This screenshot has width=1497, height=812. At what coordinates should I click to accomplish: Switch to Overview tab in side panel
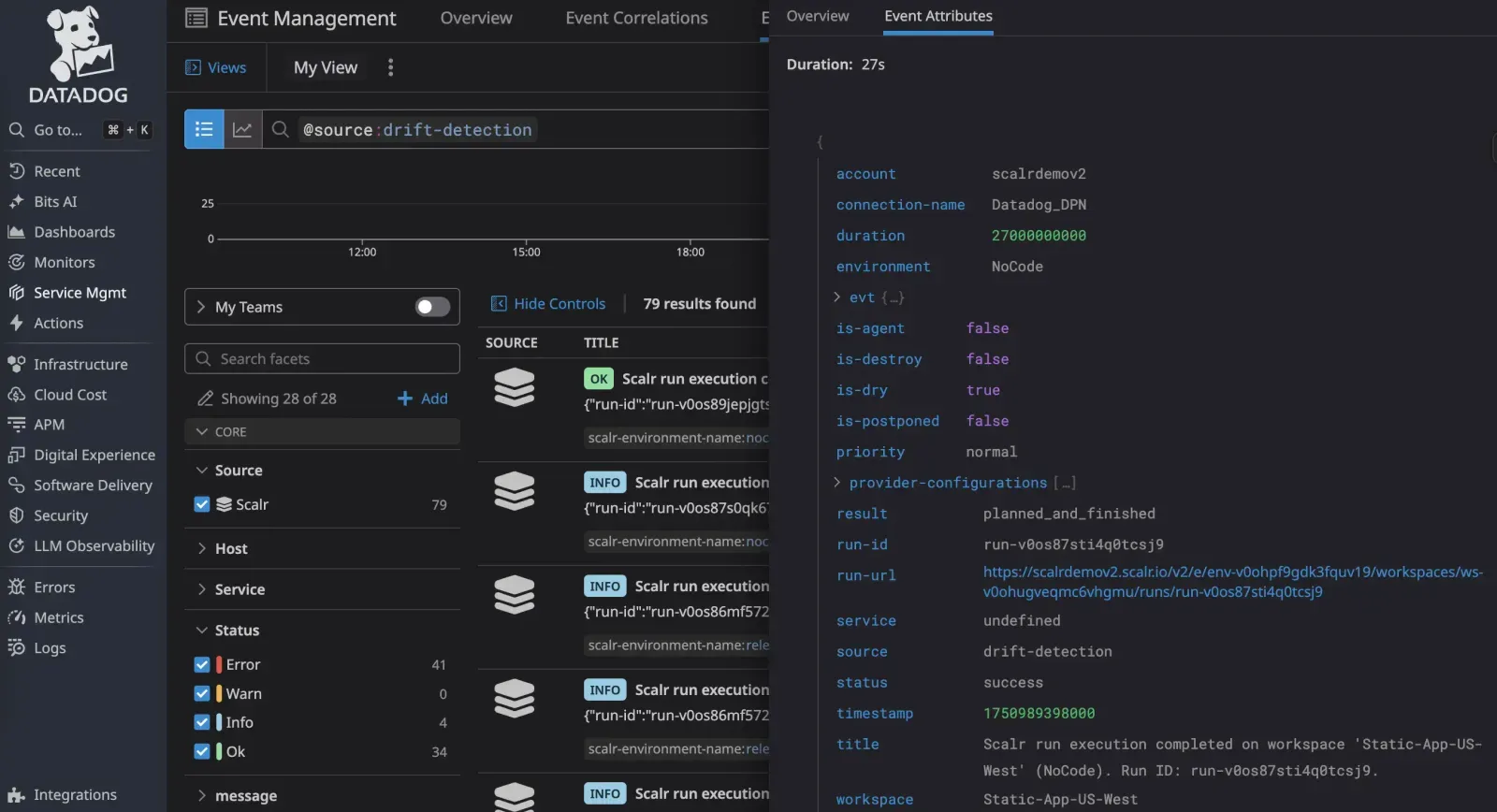(x=817, y=16)
